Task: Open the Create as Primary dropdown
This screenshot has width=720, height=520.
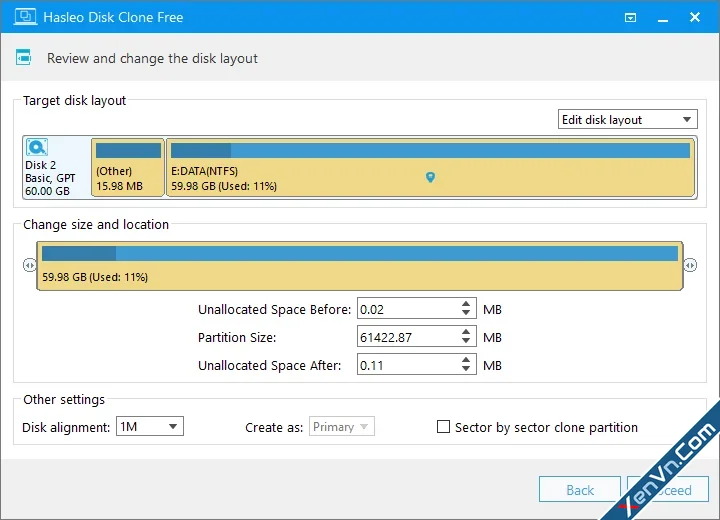Action: click(x=342, y=426)
